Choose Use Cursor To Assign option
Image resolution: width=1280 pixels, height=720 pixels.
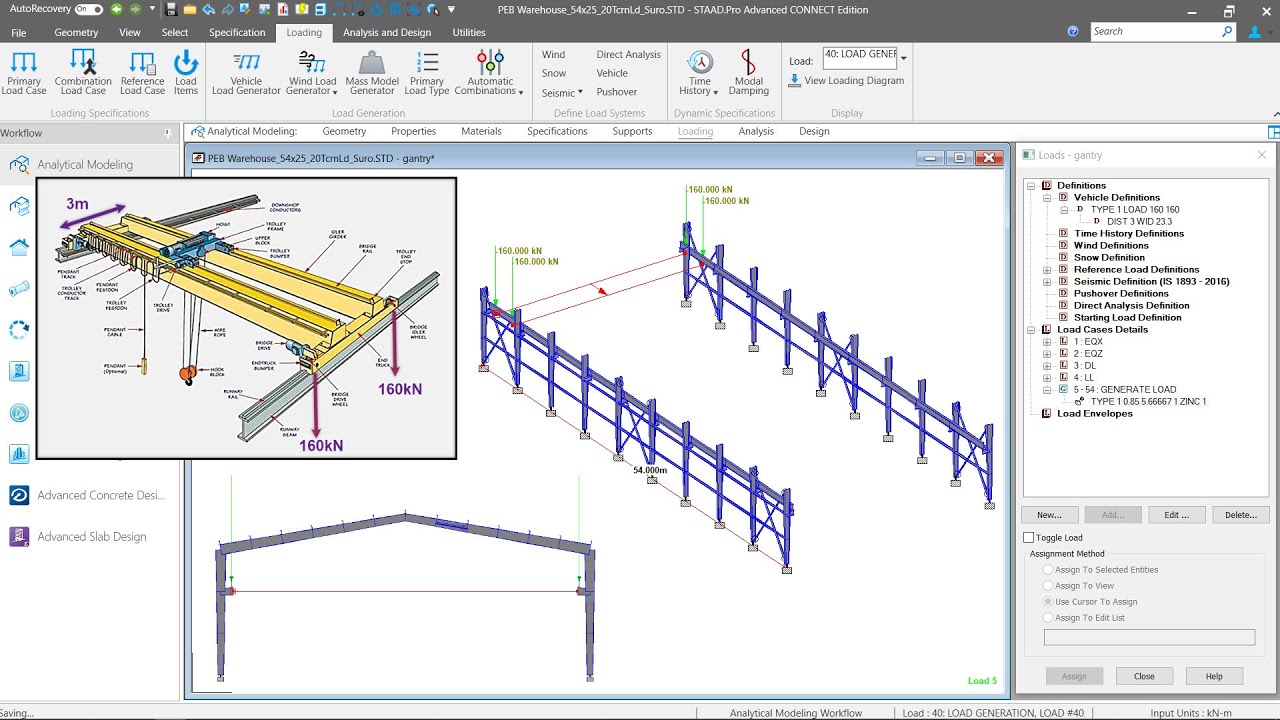coord(1048,602)
